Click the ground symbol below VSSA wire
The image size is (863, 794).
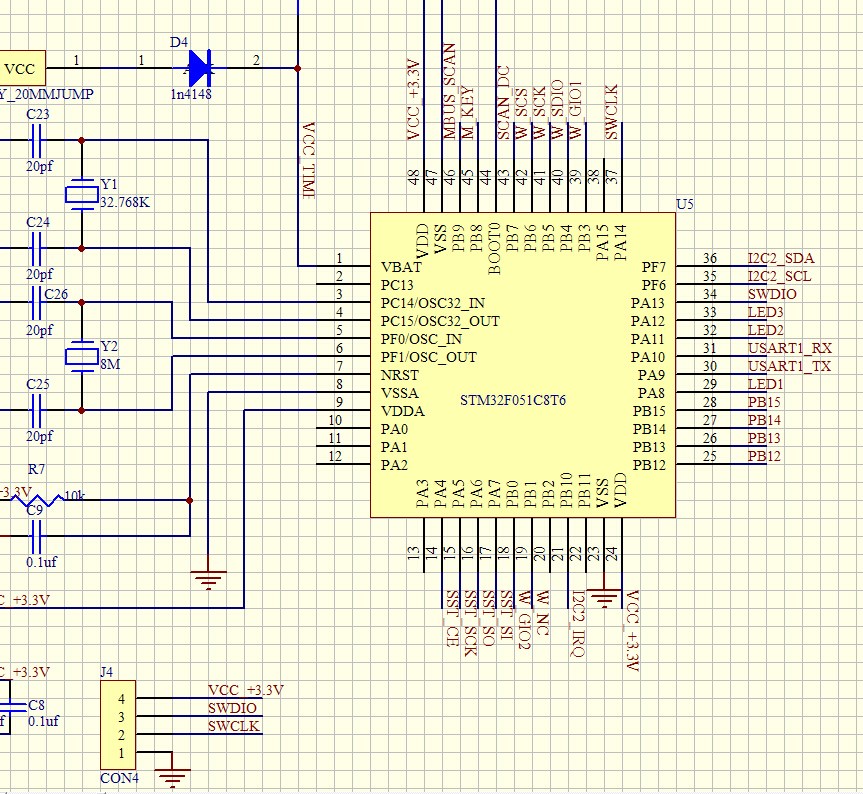[208, 579]
